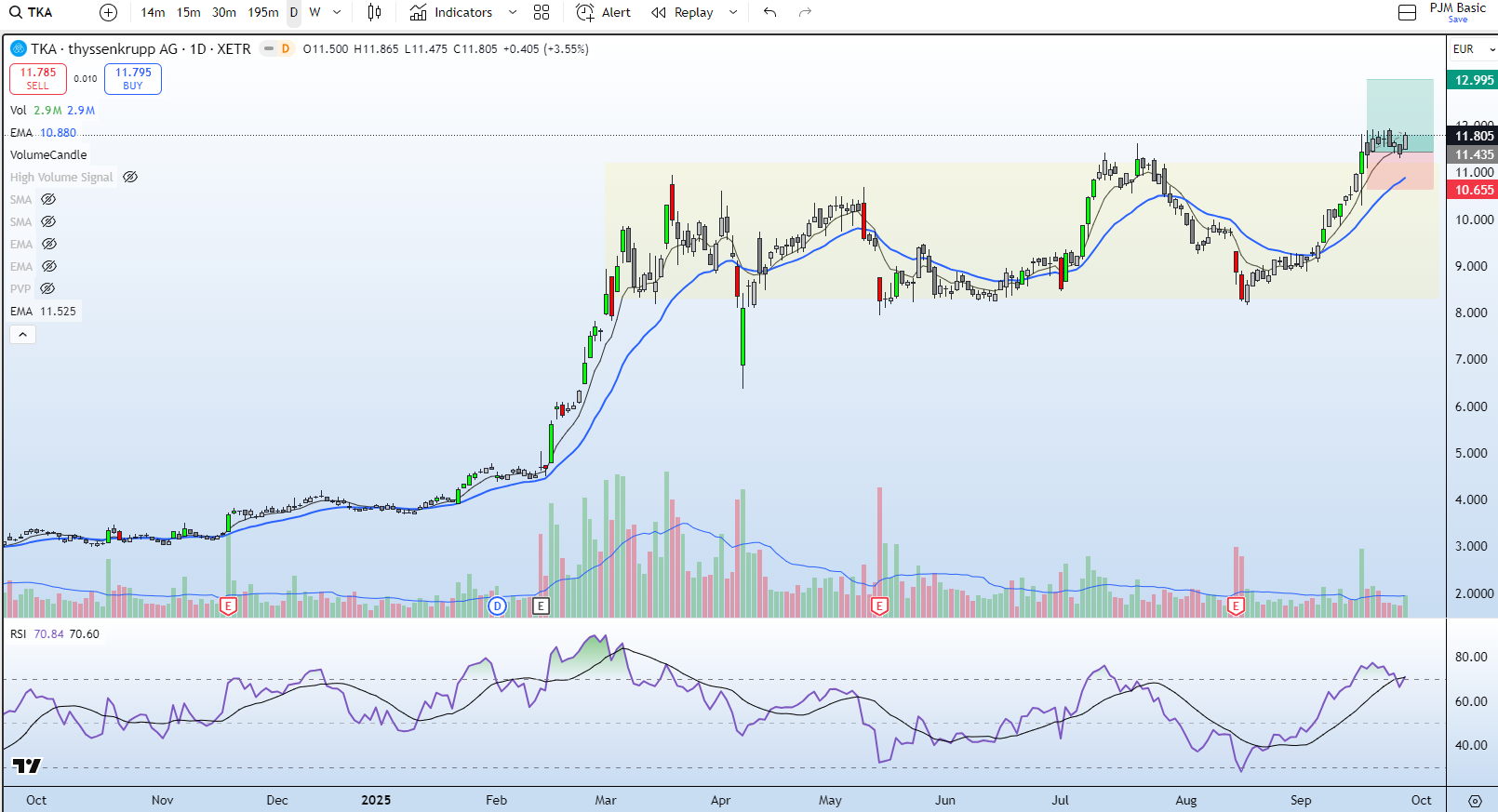Click the 11.785 SELL button
The height and width of the screenshot is (812, 1498).
click(38, 79)
